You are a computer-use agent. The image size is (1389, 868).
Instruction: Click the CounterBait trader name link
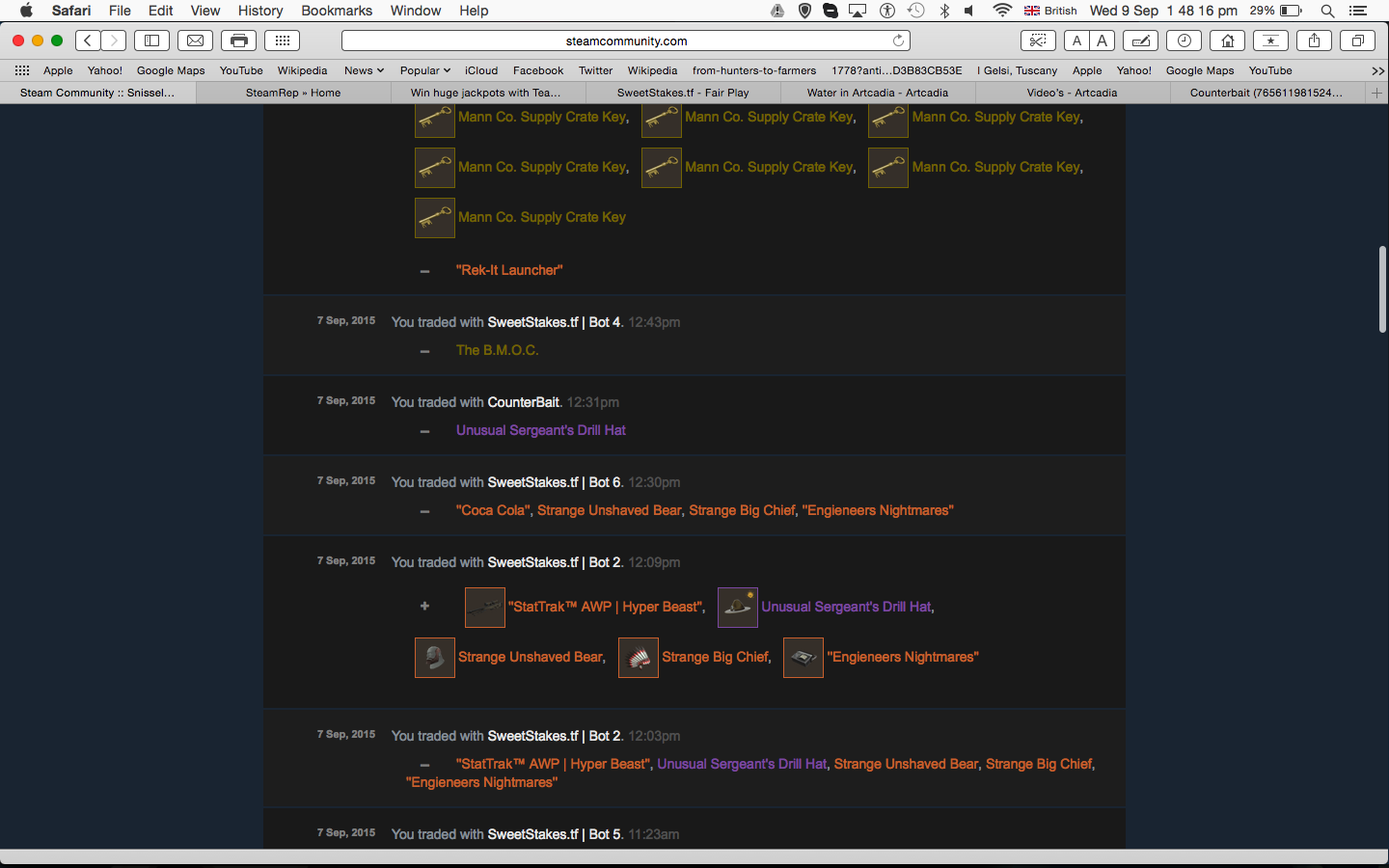[523, 402]
